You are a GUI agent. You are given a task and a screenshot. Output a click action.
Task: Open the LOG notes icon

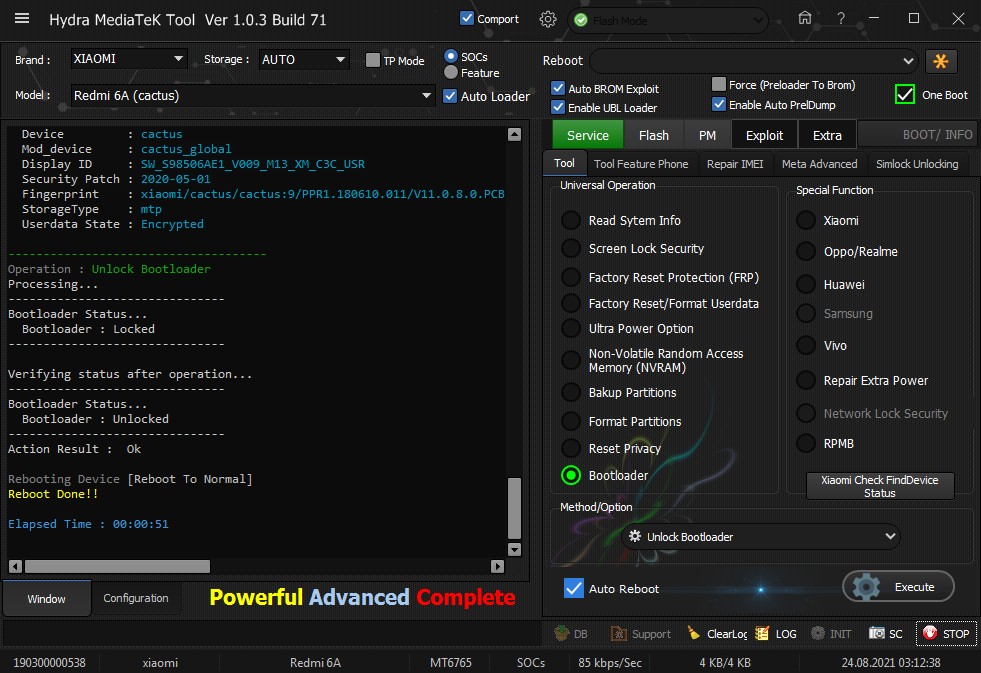point(762,634)
